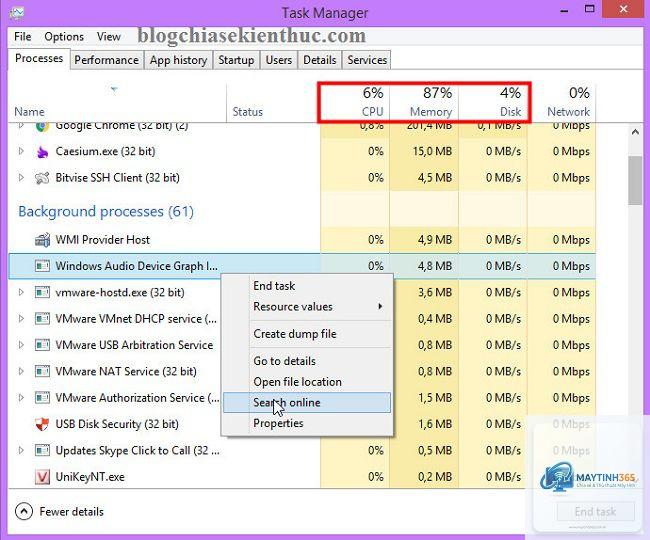The image size is (650, 540).
Task: Open the View menu
Action: click(x=109, y=37)
